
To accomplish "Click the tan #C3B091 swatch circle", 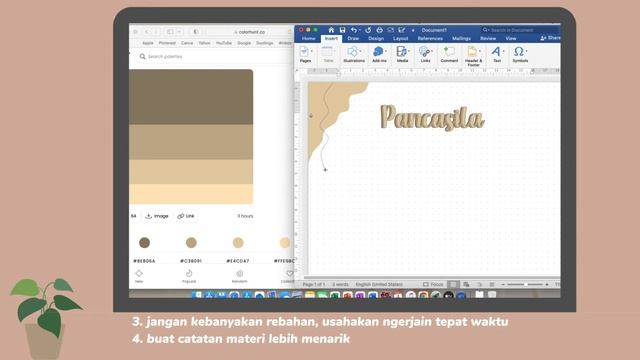I will click(x=191, y=243).
